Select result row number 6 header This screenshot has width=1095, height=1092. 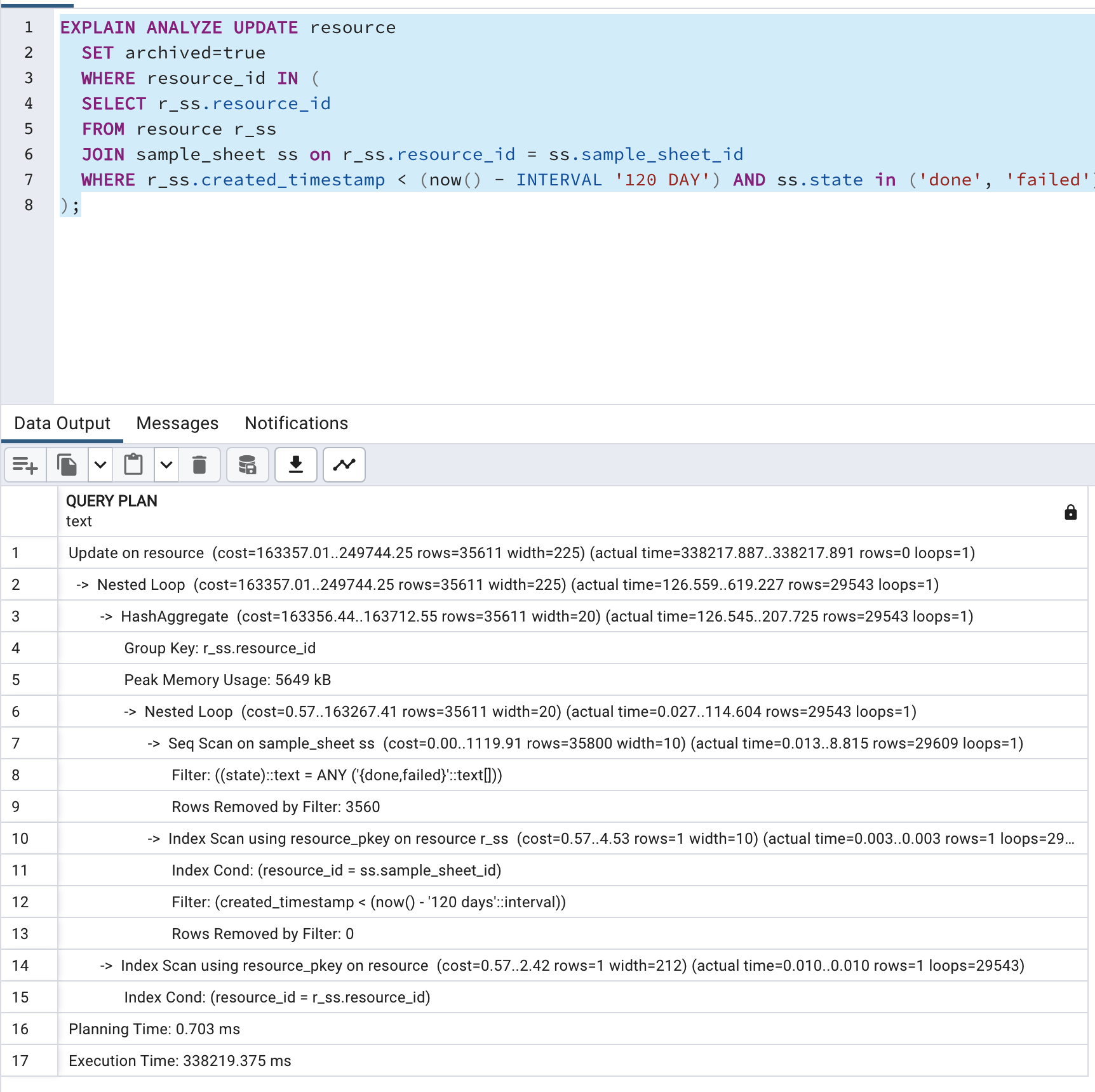coord(29,712)
